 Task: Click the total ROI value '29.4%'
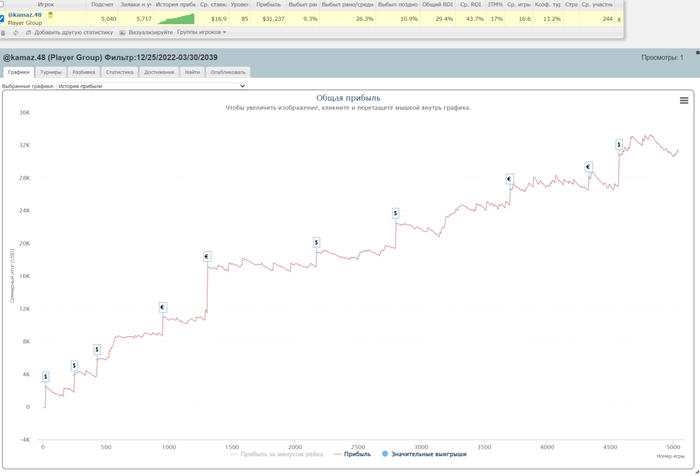(x=444, y=19)
